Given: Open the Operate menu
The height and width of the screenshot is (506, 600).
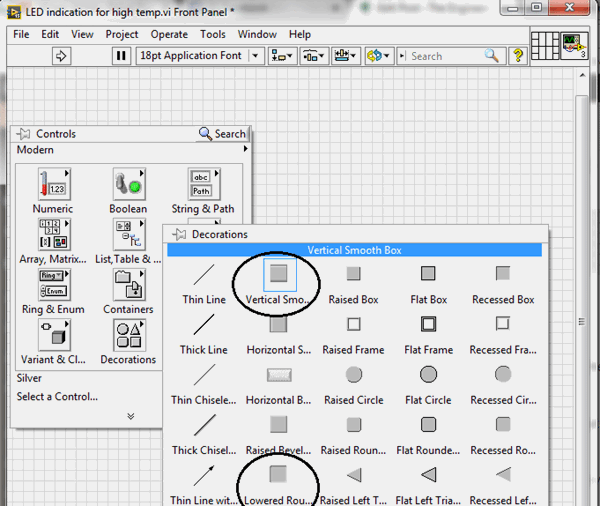Looking at the screenshot, I should [169, 34].
